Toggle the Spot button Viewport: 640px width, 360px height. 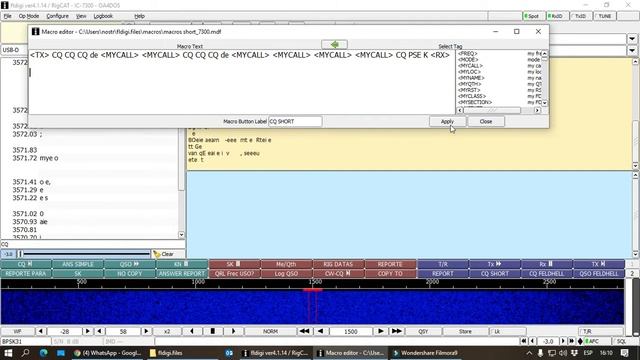[533, 16]
